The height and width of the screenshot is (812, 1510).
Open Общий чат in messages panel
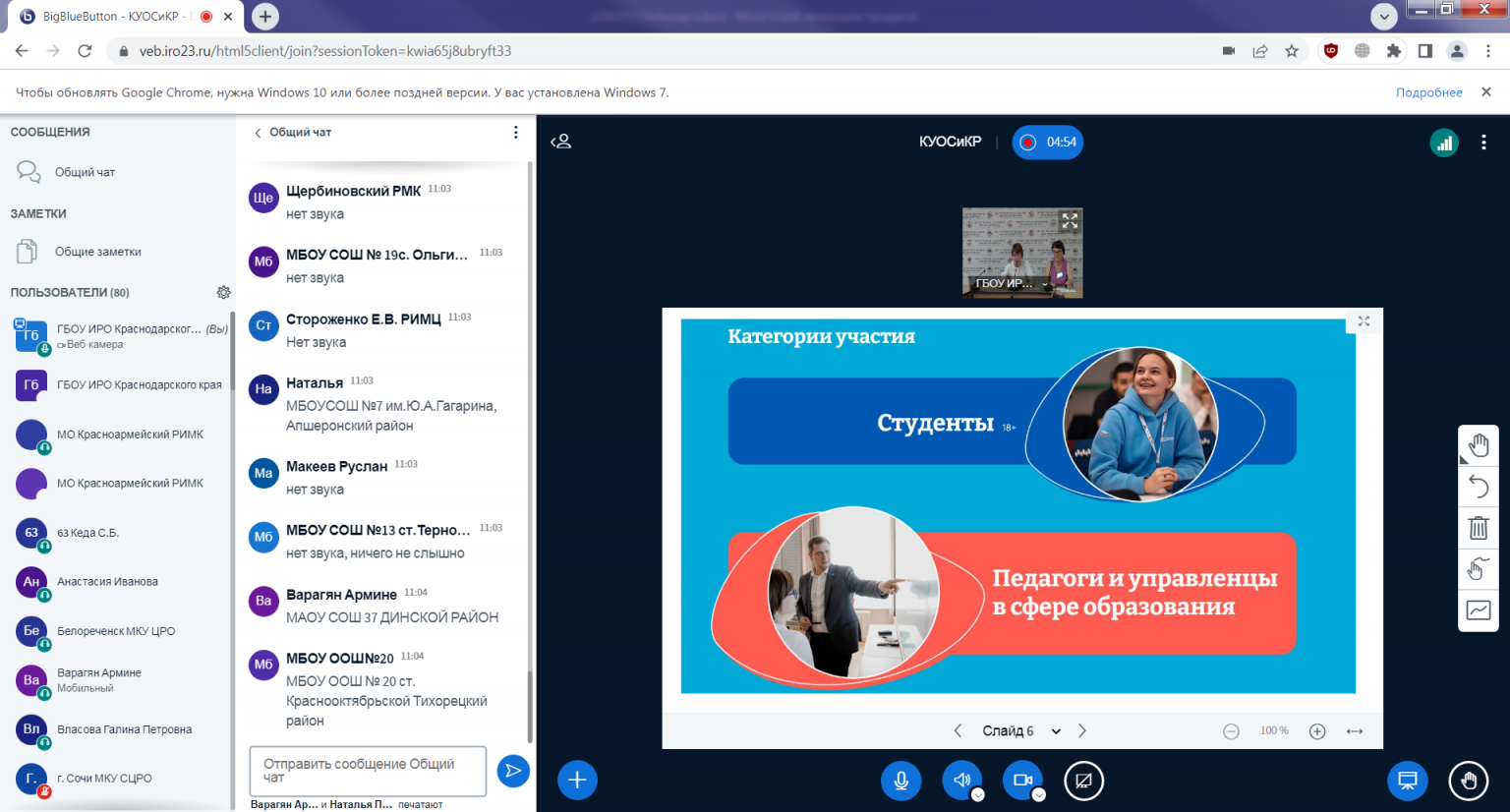tap(85, 172)
